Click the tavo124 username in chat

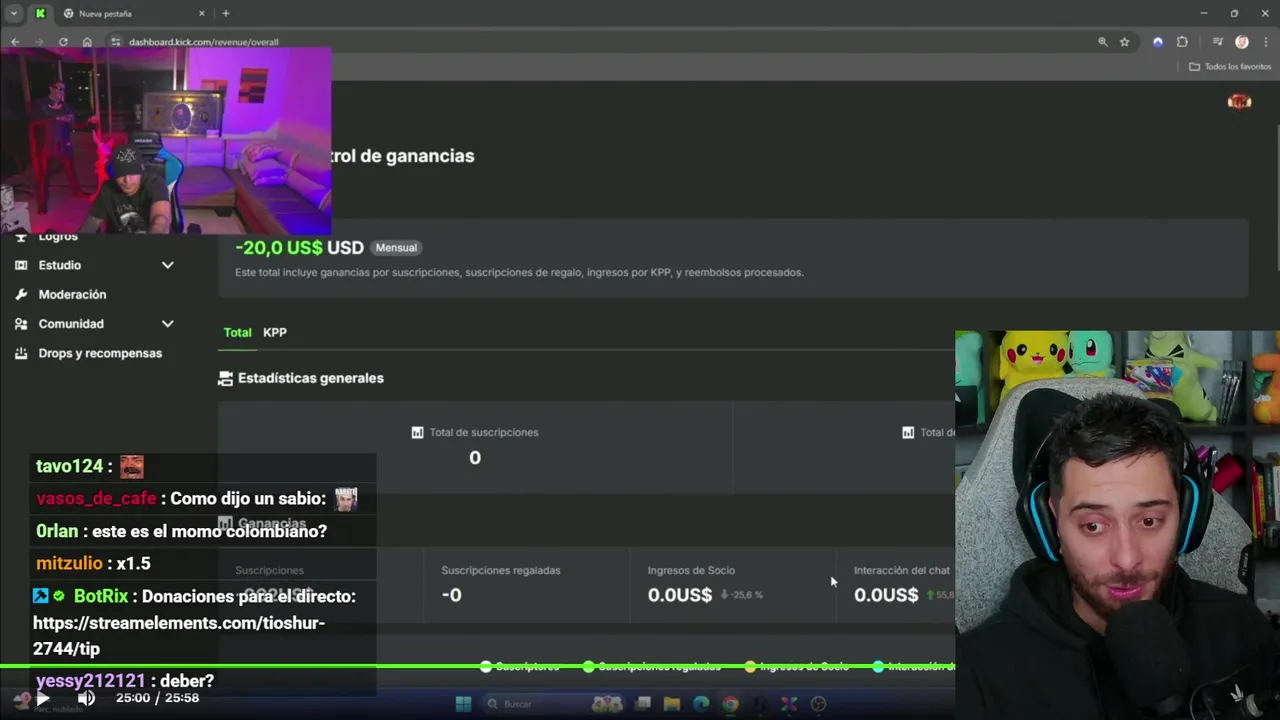tap(69, 466)
